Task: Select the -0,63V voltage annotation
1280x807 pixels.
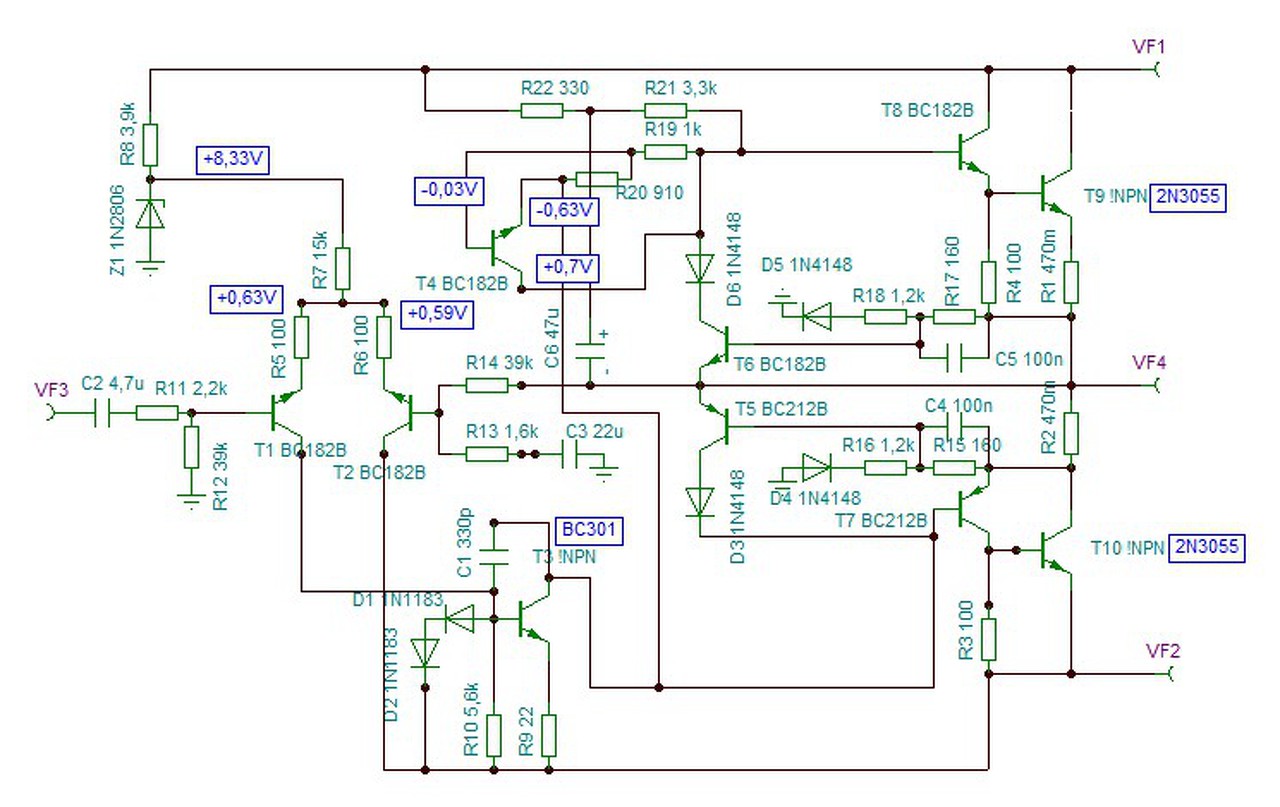Action: point(565,211)
